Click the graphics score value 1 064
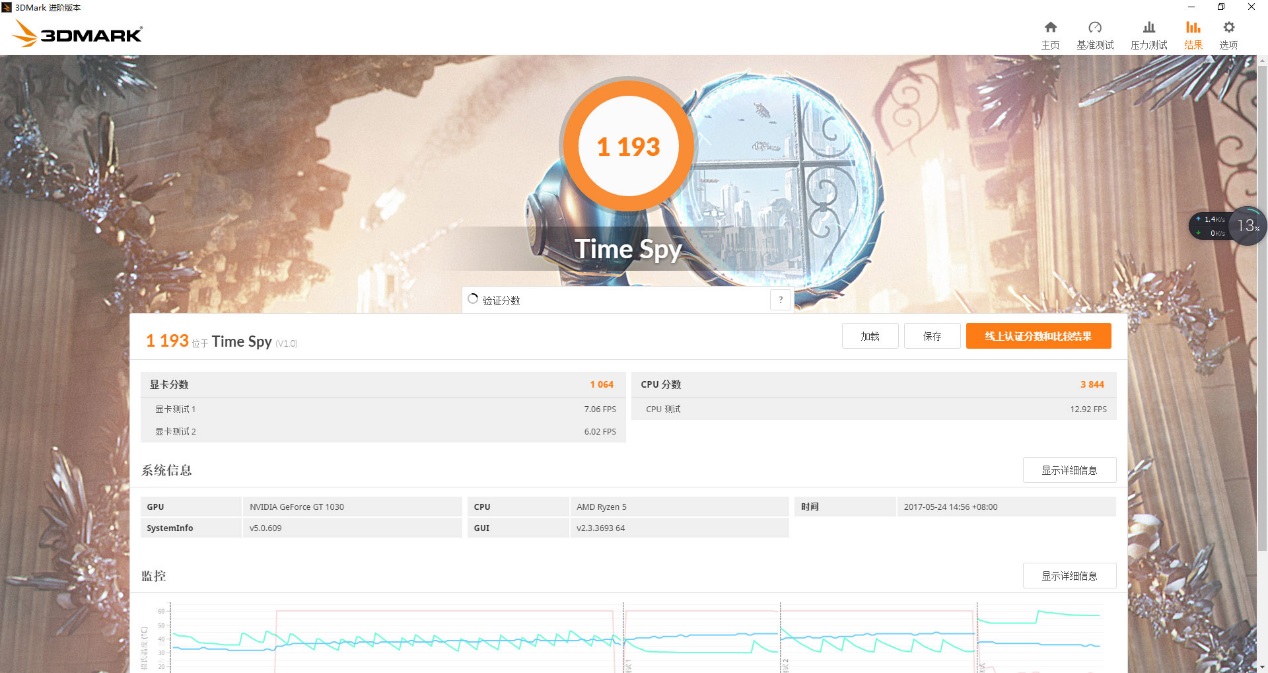1268x673 pixels. point(601,385)
